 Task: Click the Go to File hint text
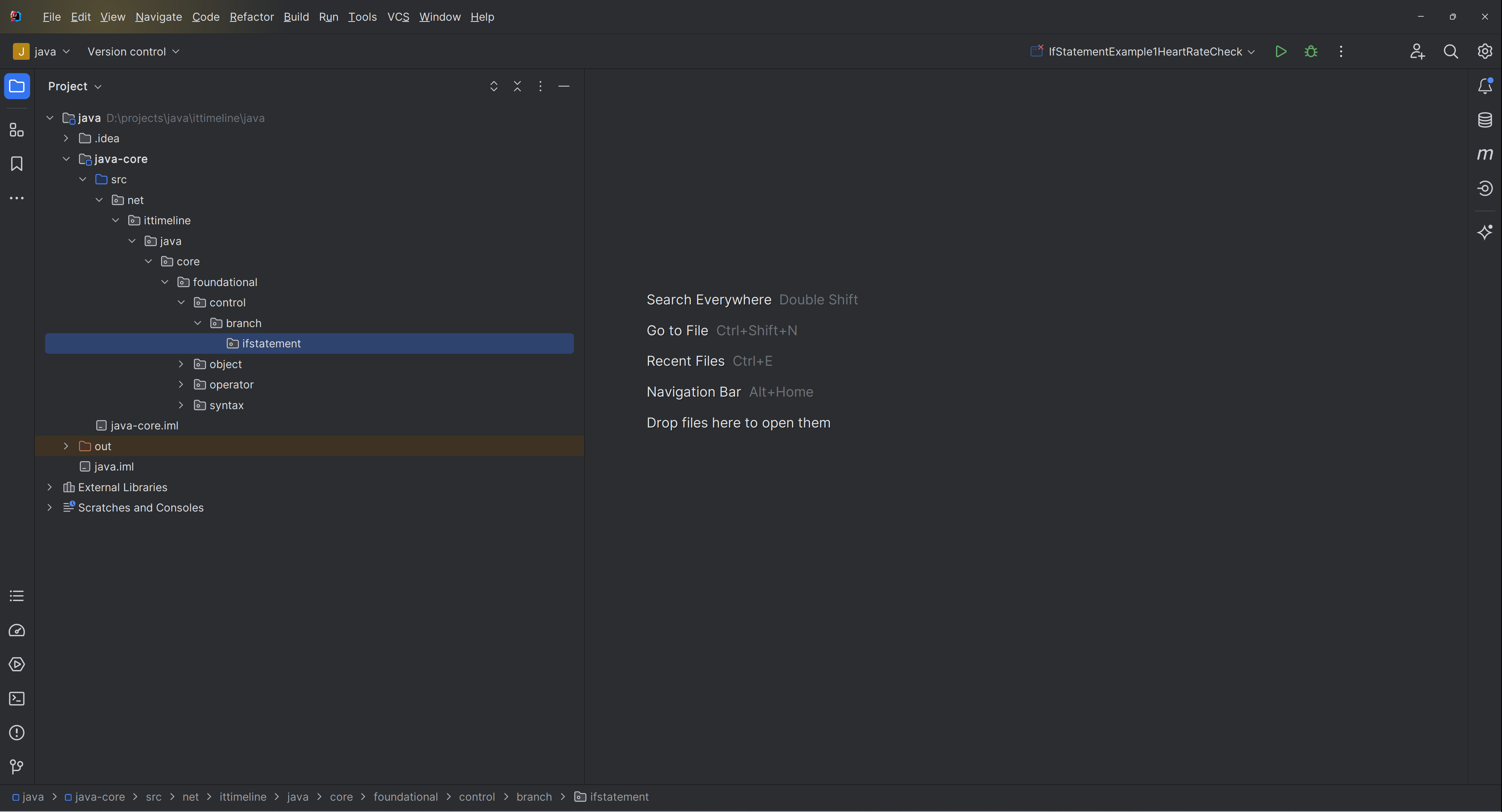[677, 331]
